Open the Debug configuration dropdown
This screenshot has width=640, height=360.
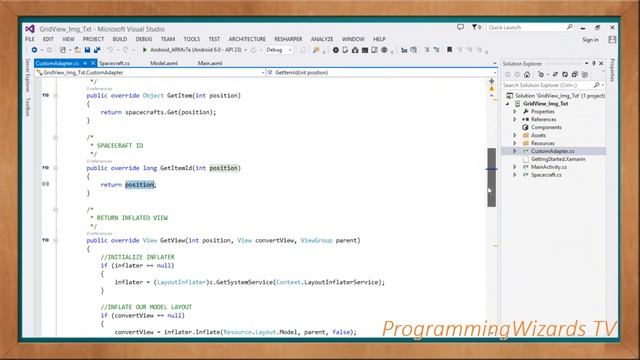[x=290, y=50]
